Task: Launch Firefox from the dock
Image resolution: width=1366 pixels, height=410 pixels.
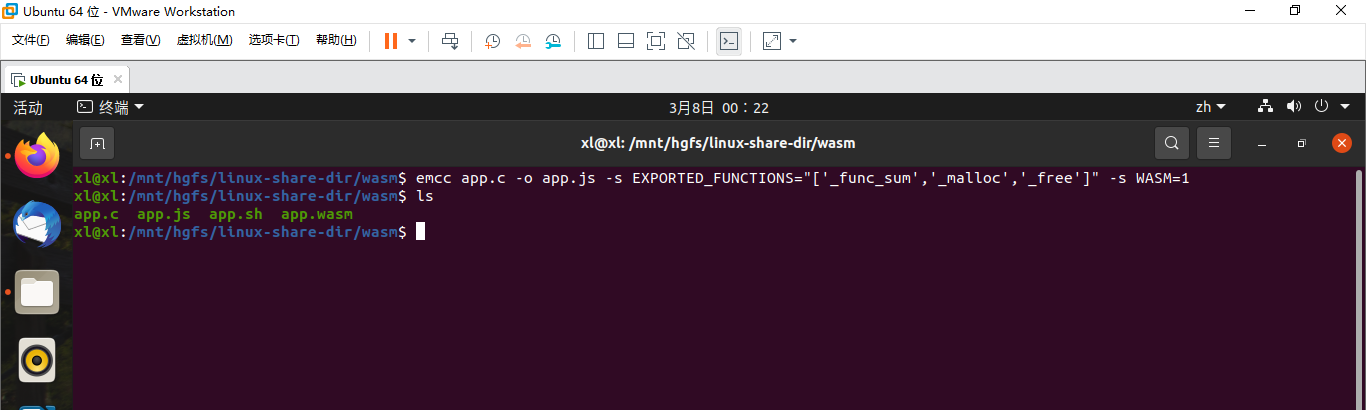Action: click(37, 155)
